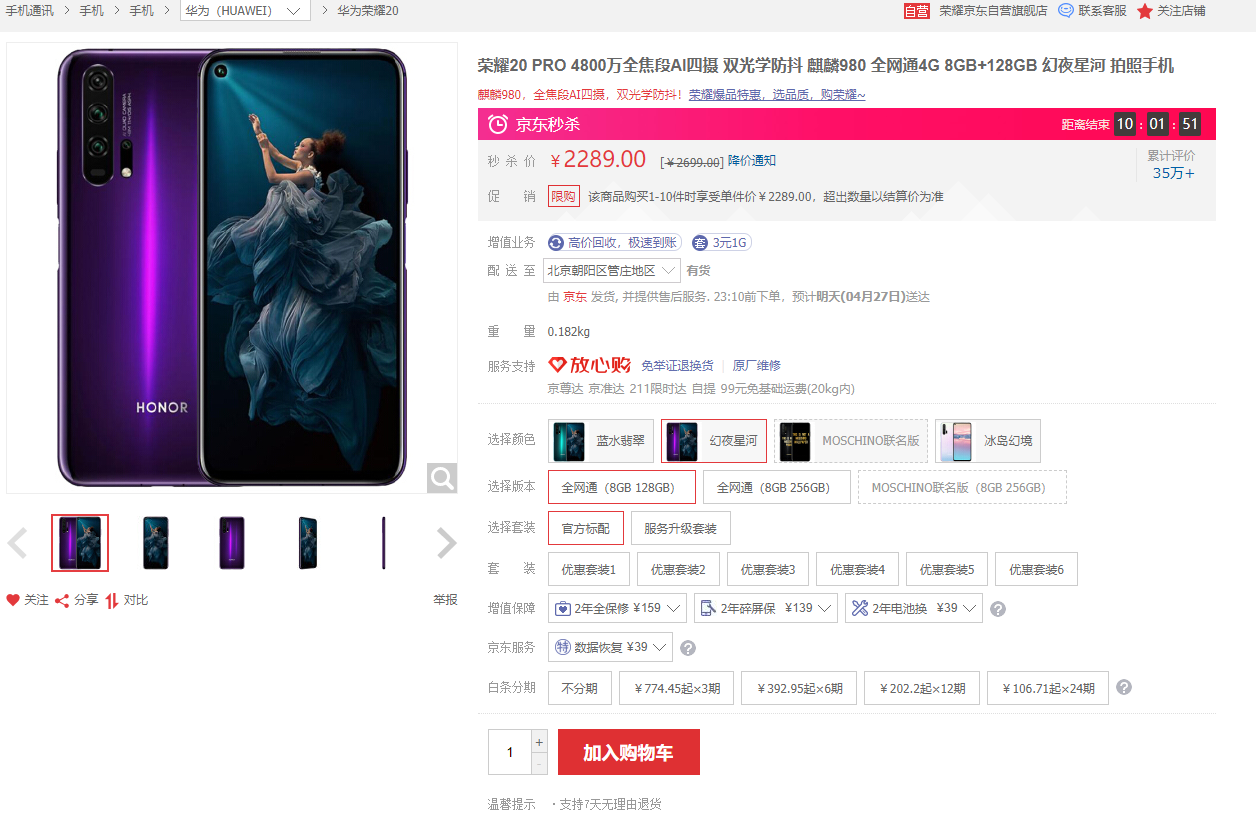Viewport: 1256px width, 818px height.
Task: Open 优惠套装3 tab
Action: pos(768,569)
